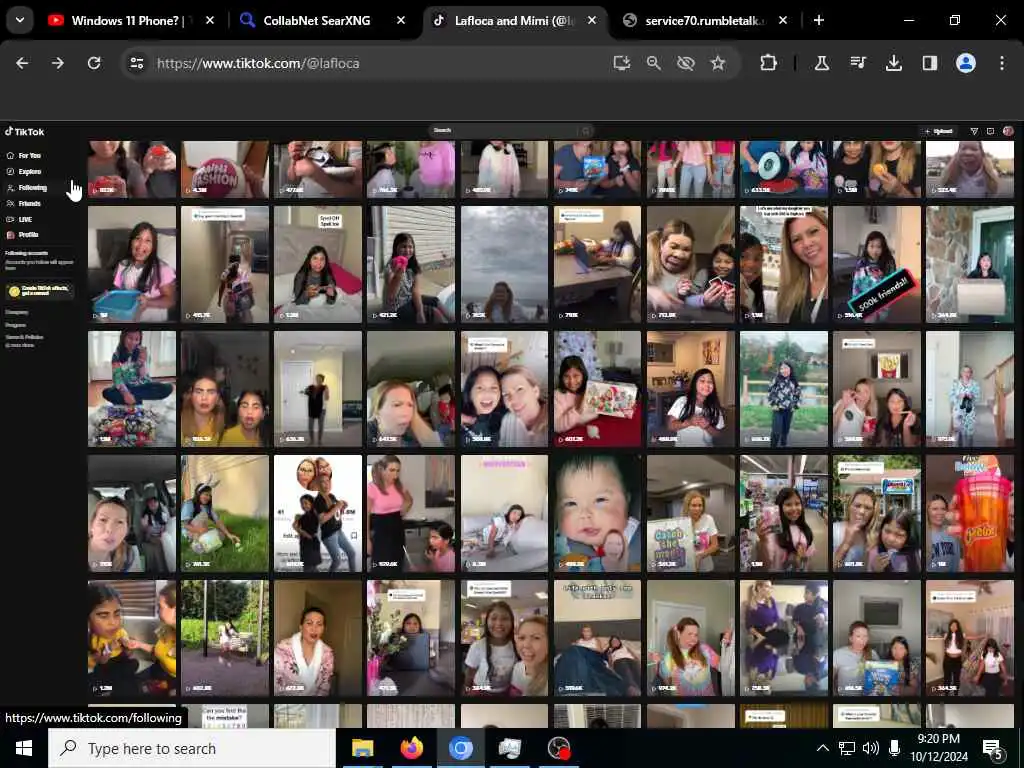The height and width of the screenshot is (768, 1024).
Task: Open site information icon in address bar
Action: [x=136, y=63]
